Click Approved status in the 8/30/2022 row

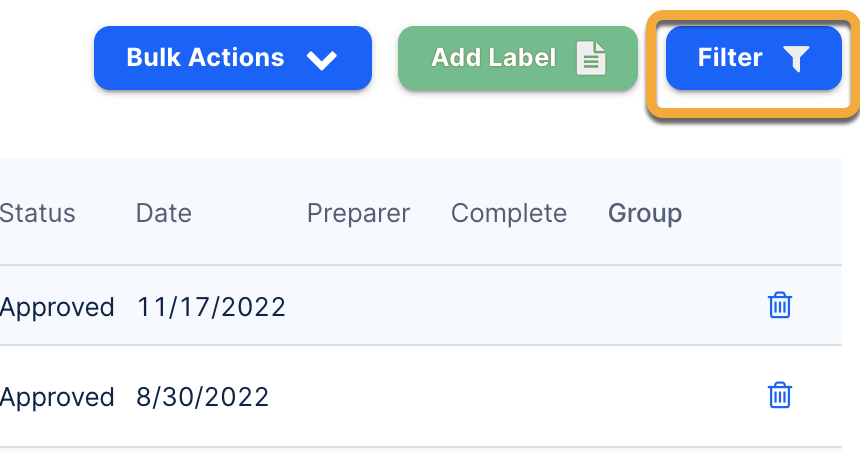click(x=57, y=397)
